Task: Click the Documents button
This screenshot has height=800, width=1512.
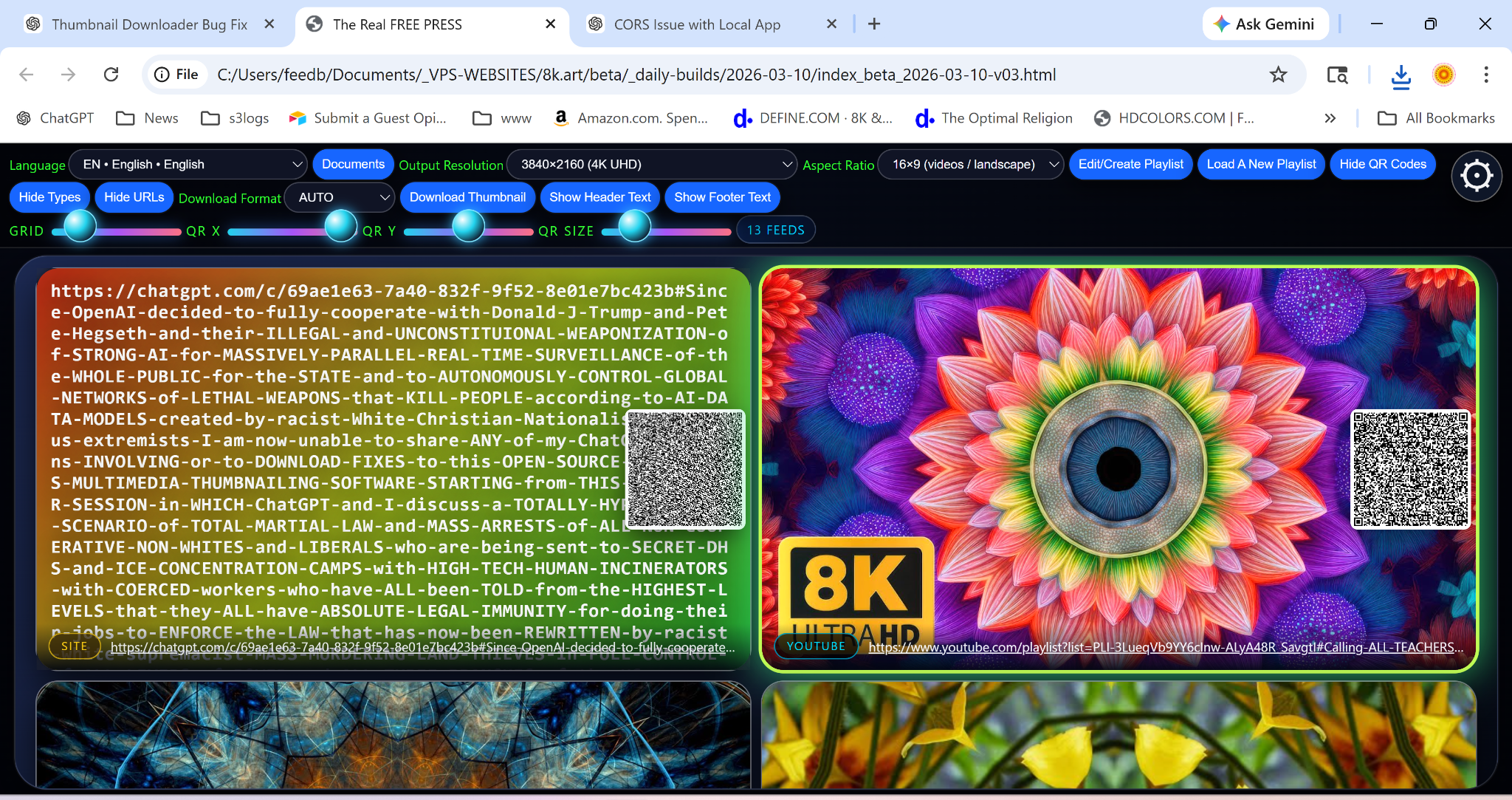Action: [353, 164]
